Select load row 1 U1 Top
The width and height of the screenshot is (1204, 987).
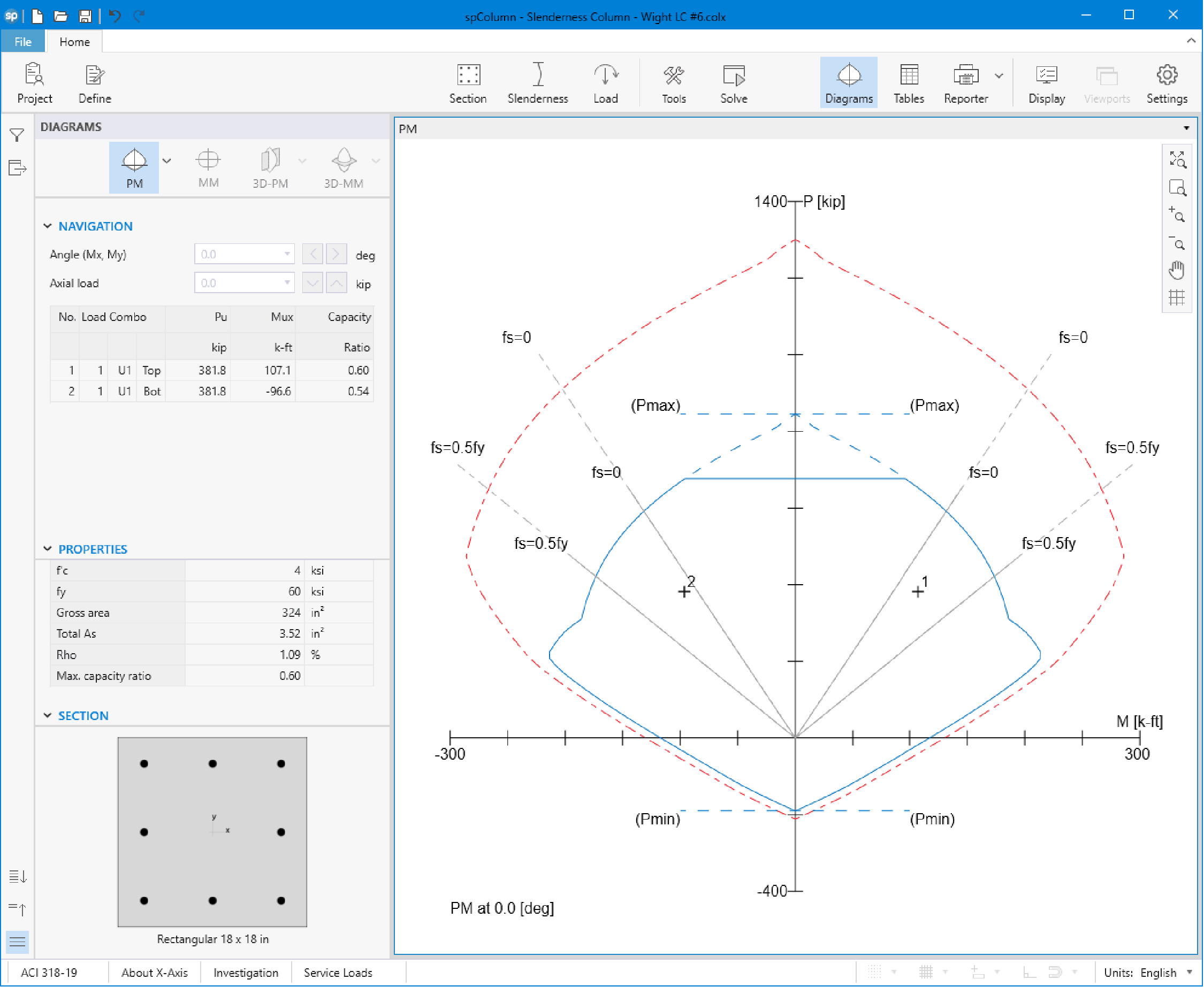click(x=212, y=371)
